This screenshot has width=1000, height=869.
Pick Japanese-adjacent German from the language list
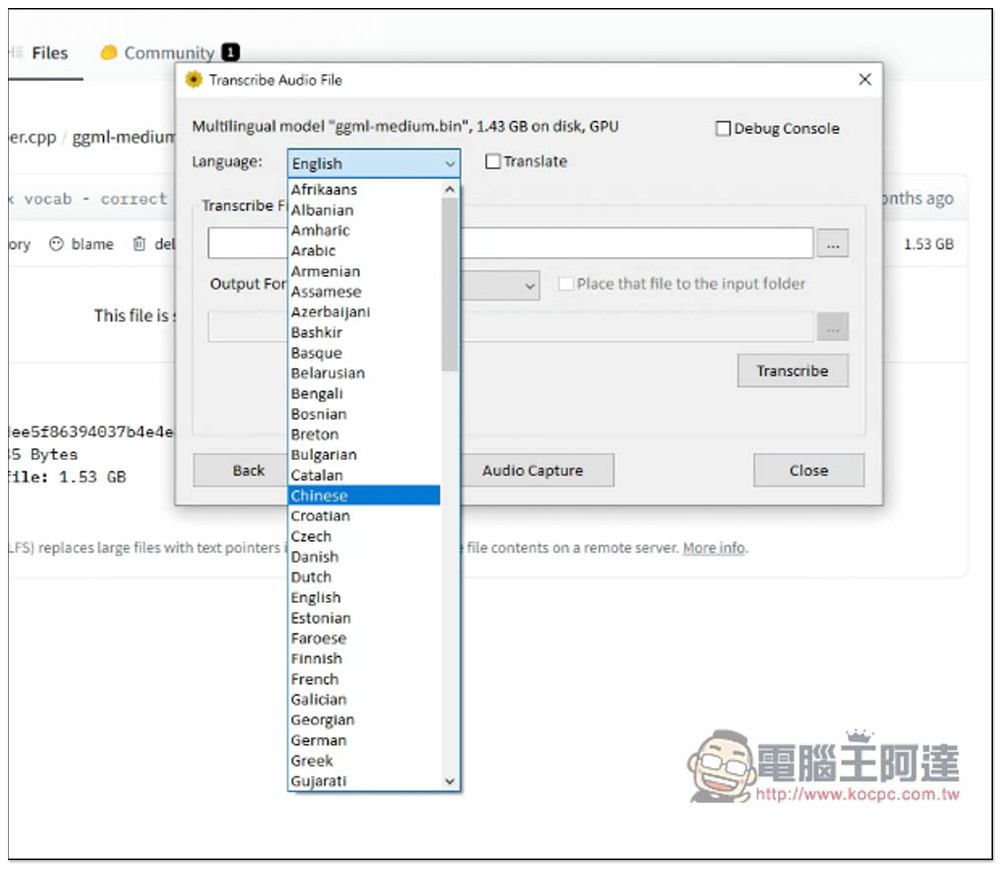[x=318, y=740]
